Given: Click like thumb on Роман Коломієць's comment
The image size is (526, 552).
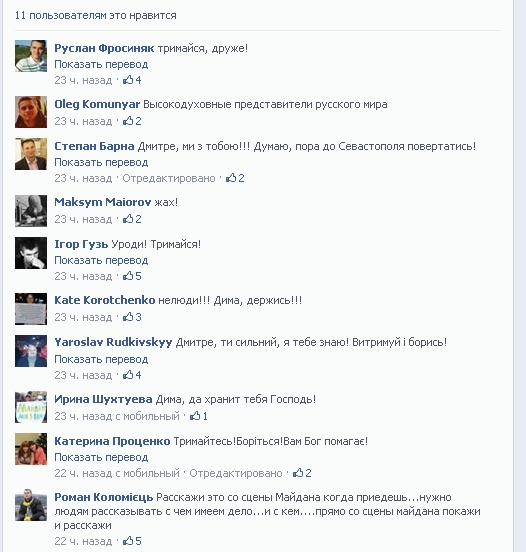Looking at the screenshot, I should (x=128, y=540).
